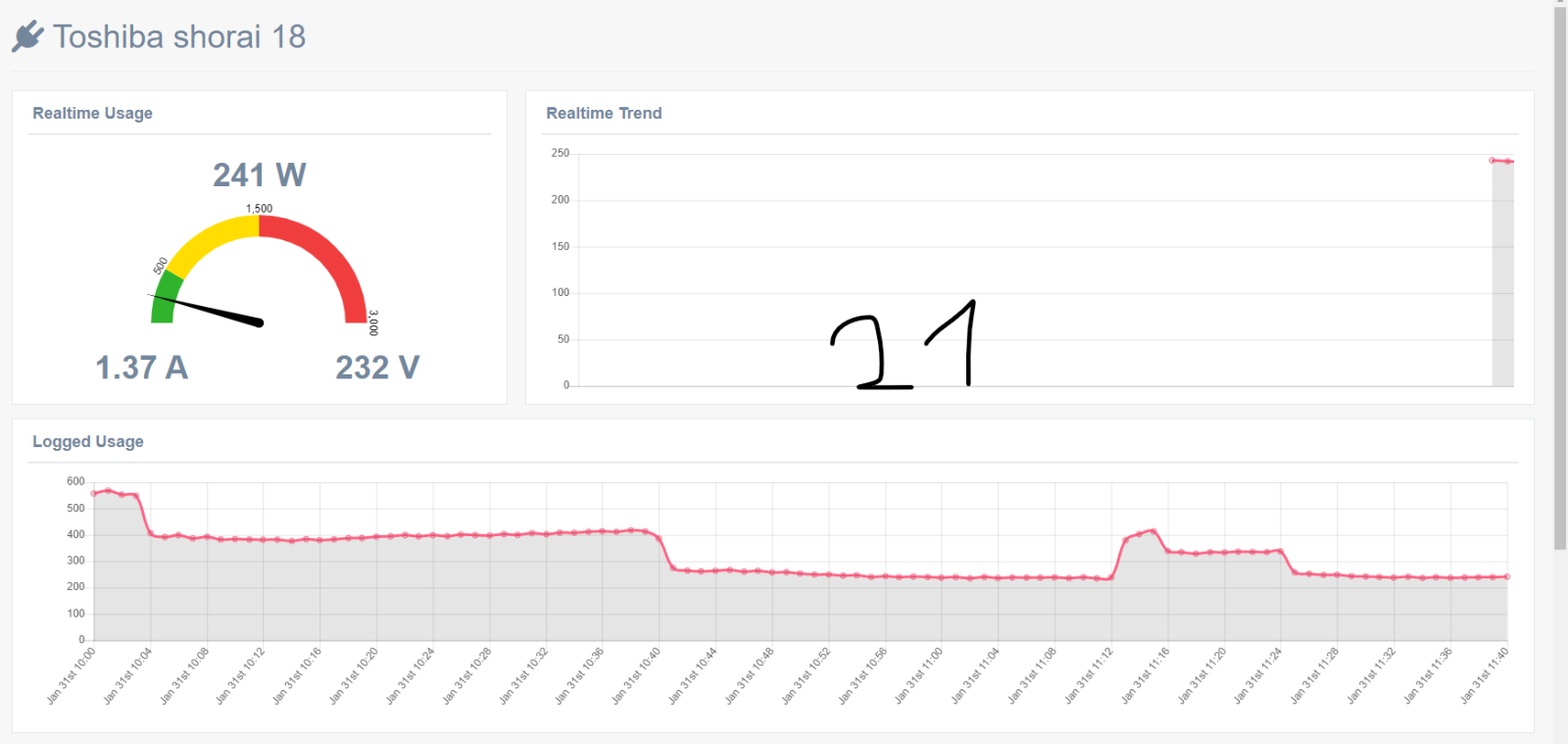The width and height of the screenshot is (1568, 744).
Task: Click the last Logged Usage data point at 11:40
Action: tap(1507, 576)
